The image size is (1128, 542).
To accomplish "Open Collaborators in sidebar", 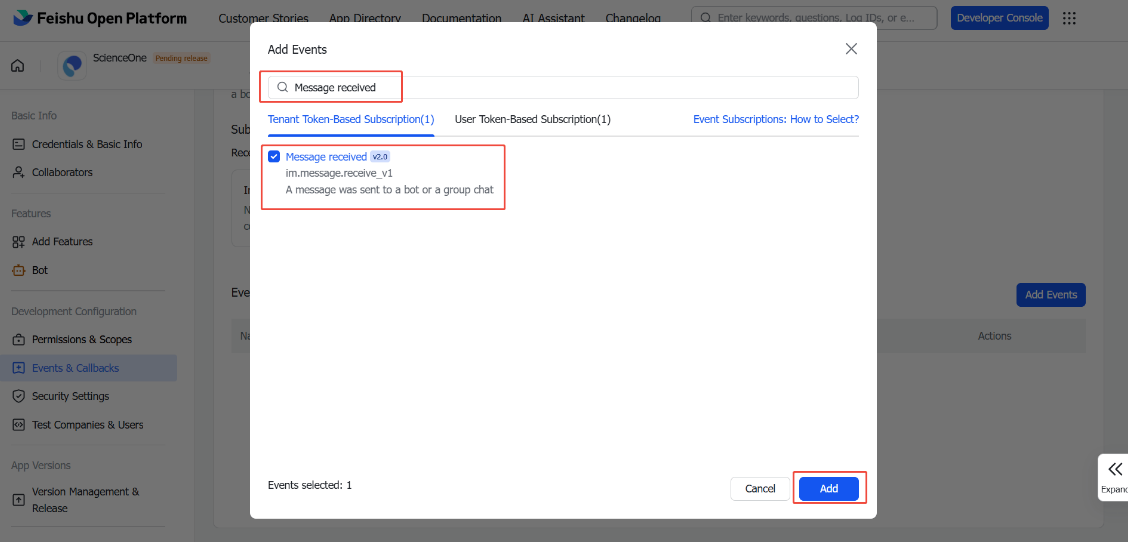I will 62,173.
